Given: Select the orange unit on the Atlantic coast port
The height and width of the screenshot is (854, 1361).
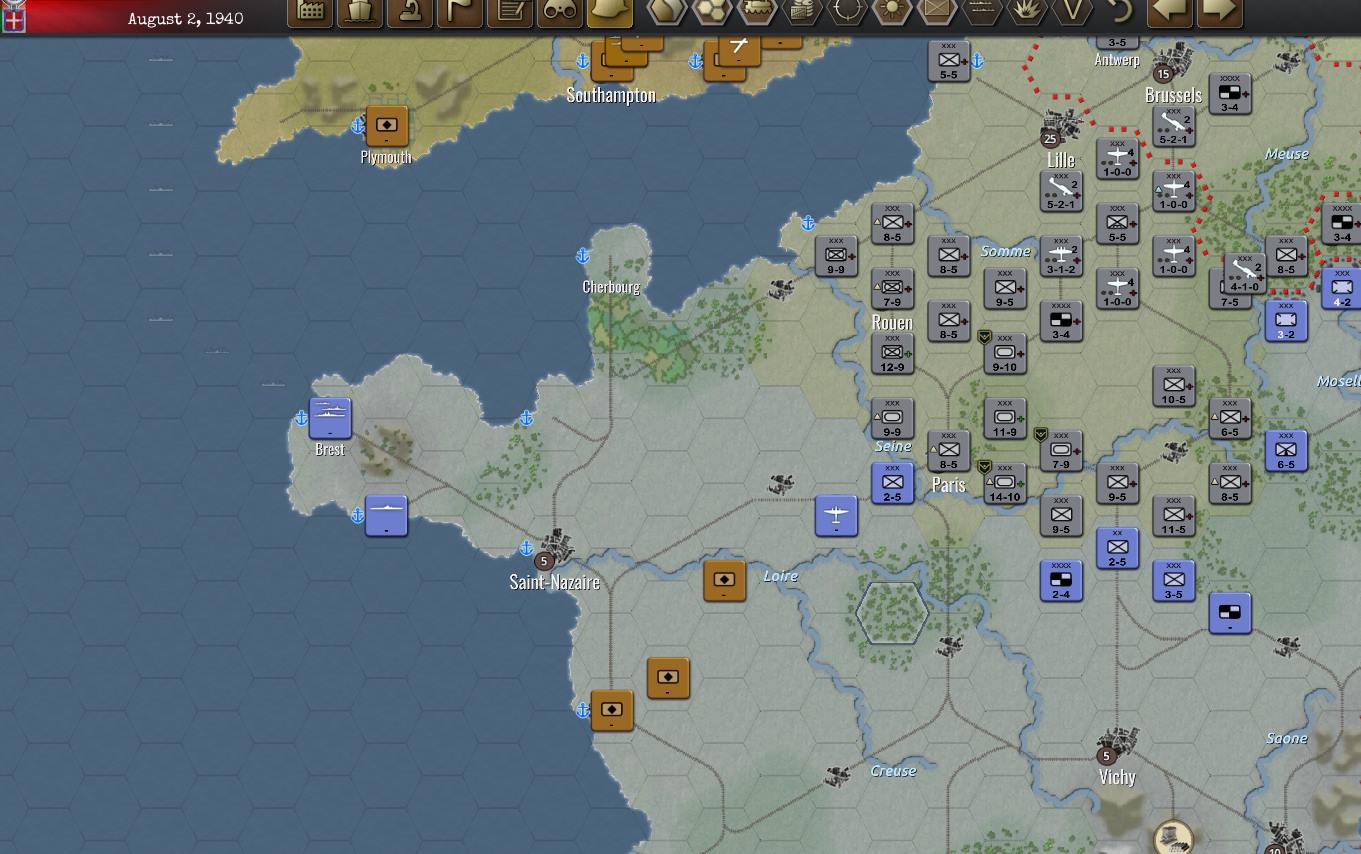Looking at the screenshot, I should pyautogui.click(x=612, y=710).
